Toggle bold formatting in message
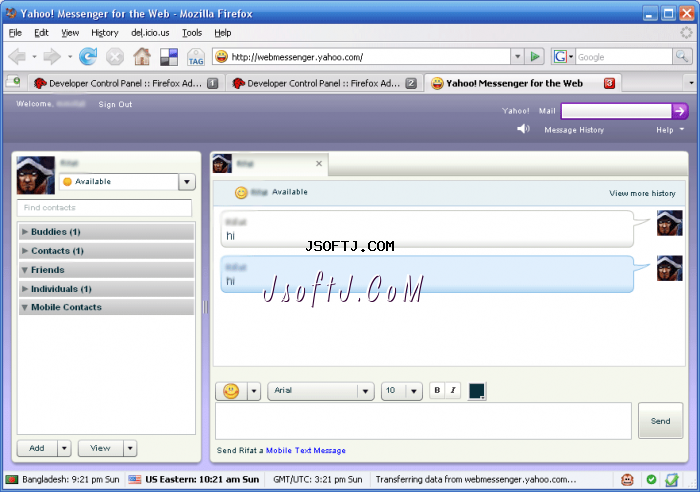 click(x=437, y=390)
